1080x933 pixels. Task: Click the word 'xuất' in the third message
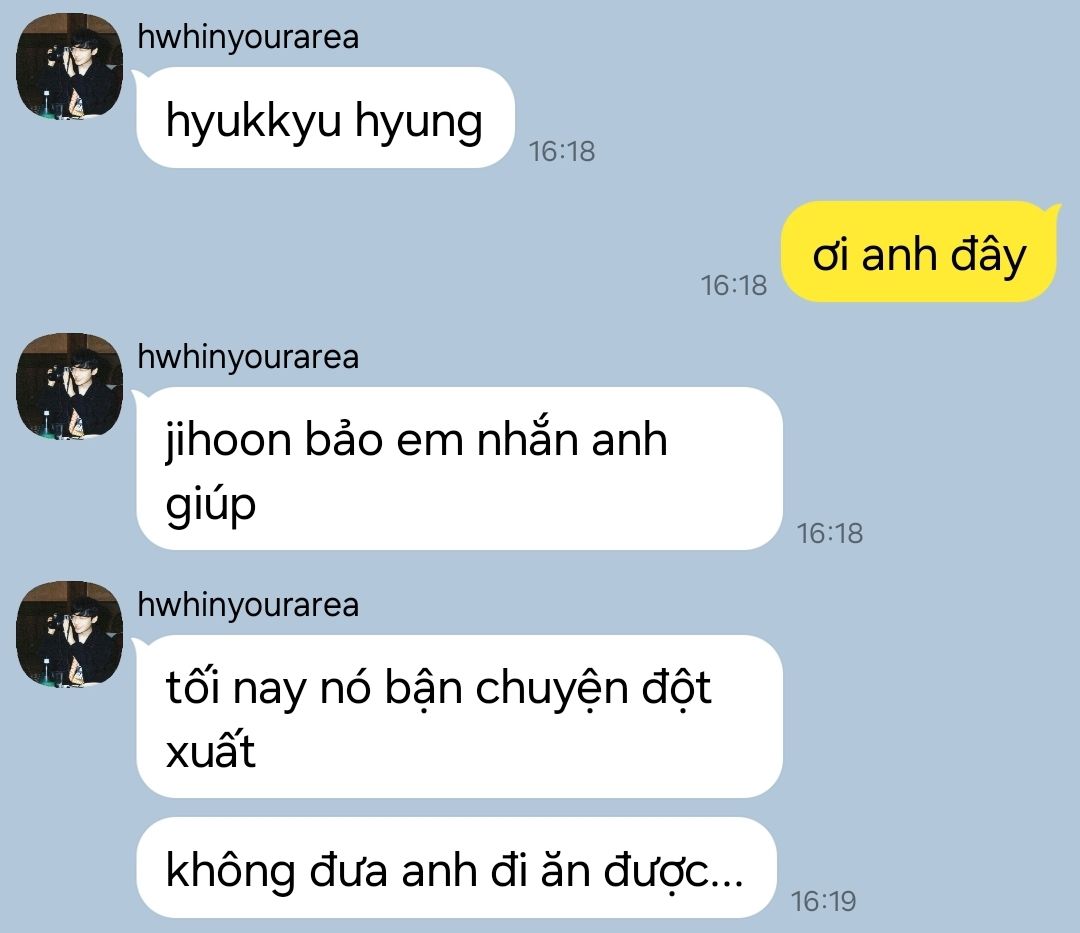tap(211, 751)
